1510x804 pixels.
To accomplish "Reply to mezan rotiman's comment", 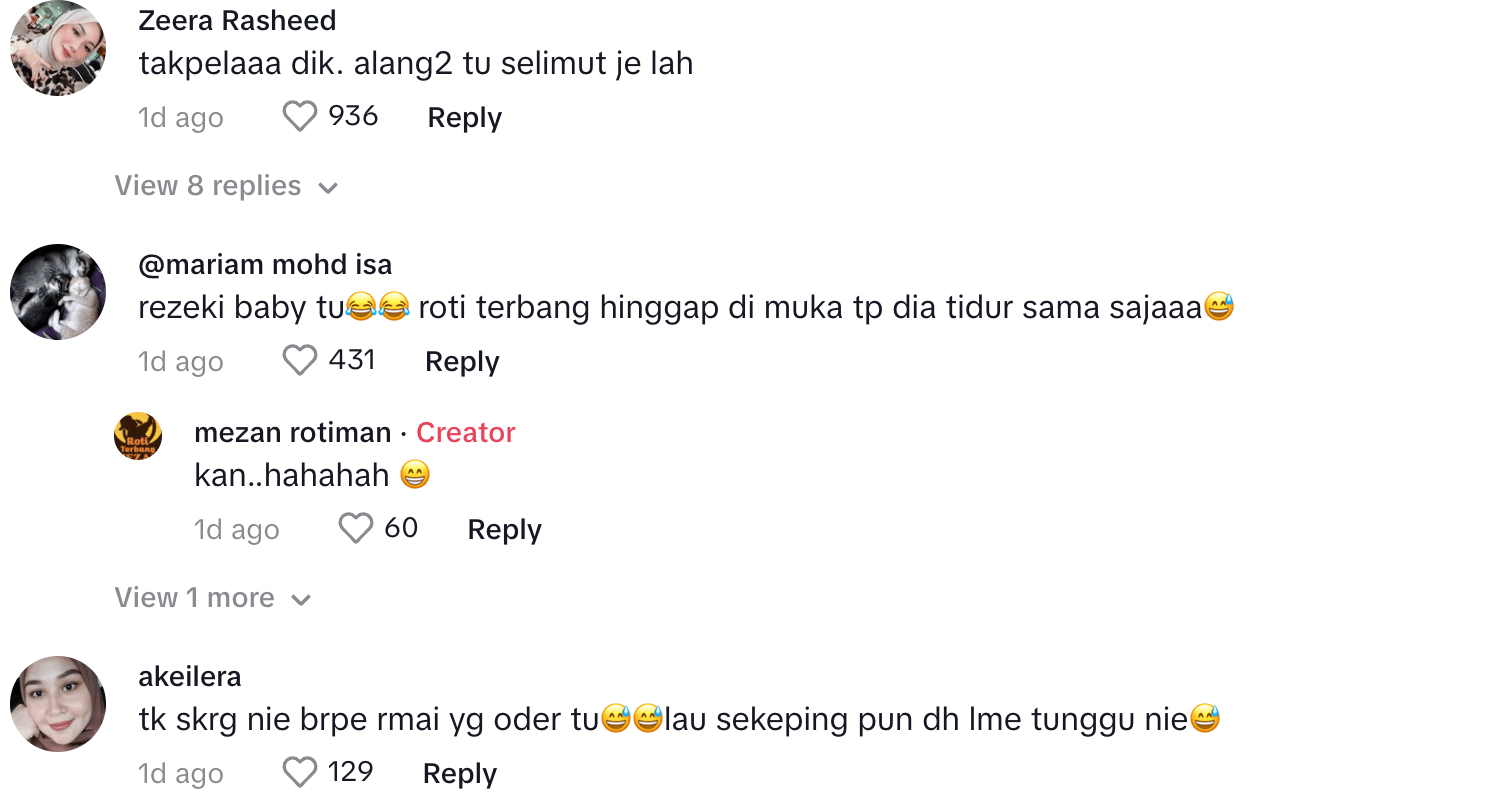I will (x=504, y=529).
